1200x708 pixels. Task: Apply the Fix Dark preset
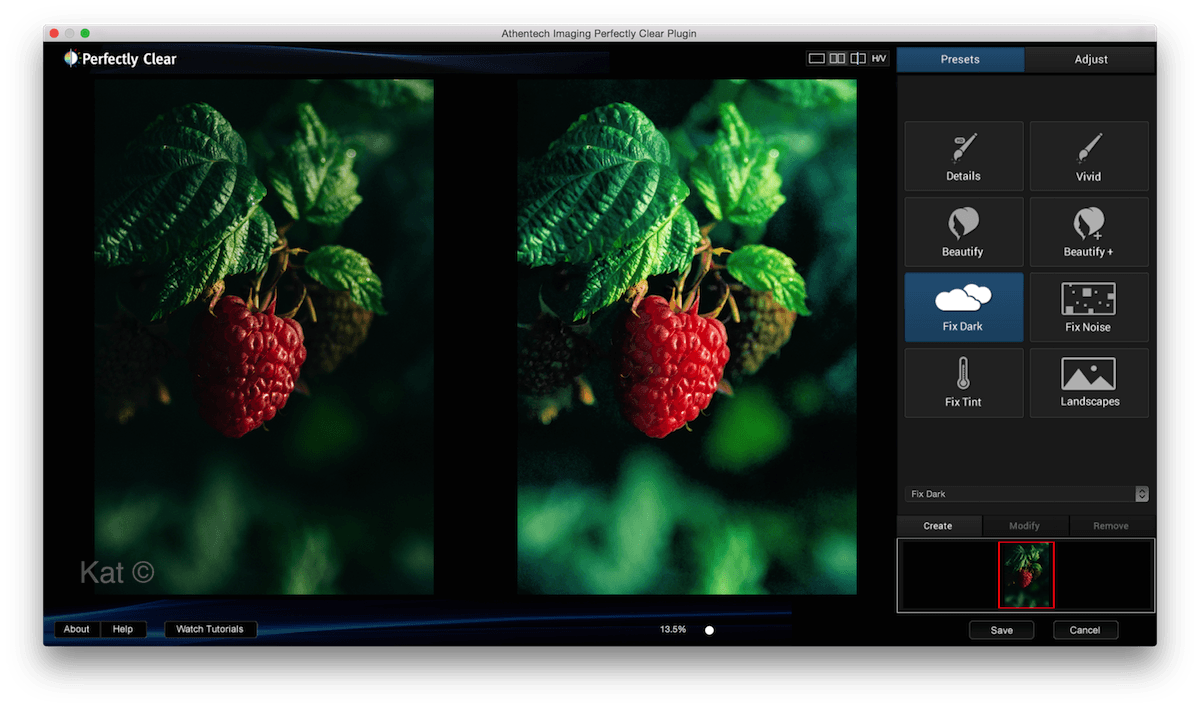[963, 307]
